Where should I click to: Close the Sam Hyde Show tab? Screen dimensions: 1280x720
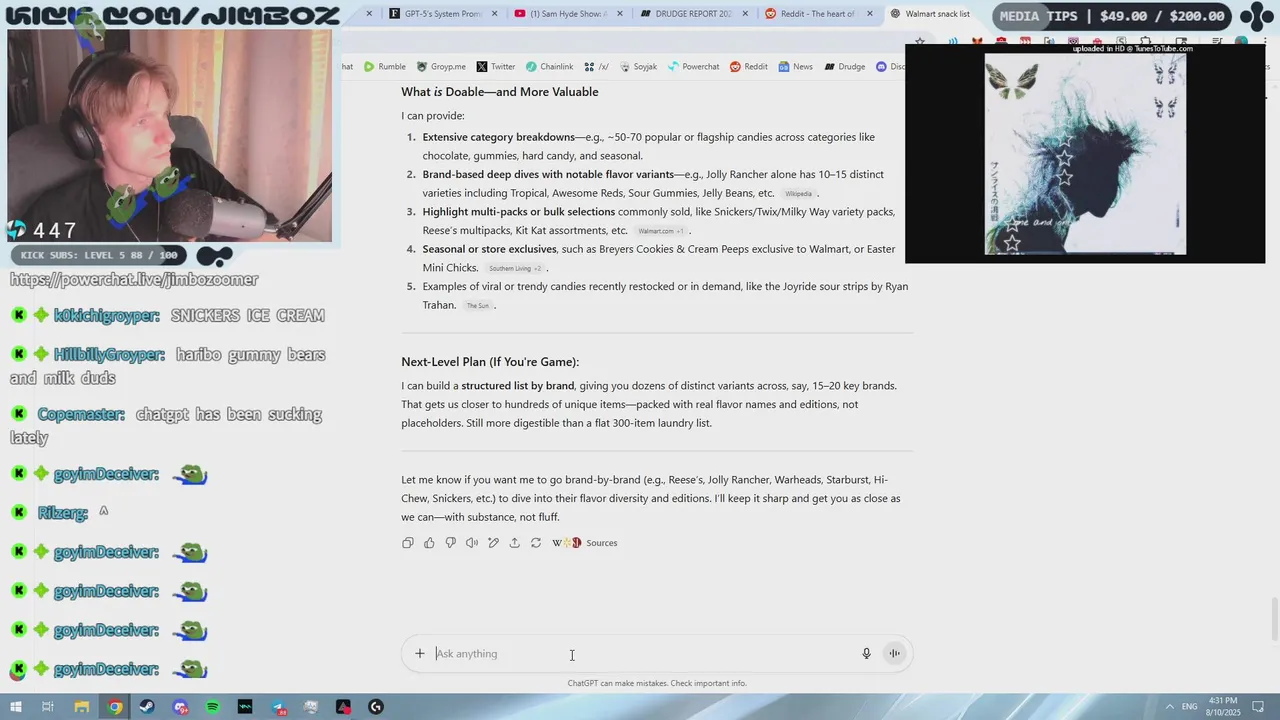coord(620,14)
